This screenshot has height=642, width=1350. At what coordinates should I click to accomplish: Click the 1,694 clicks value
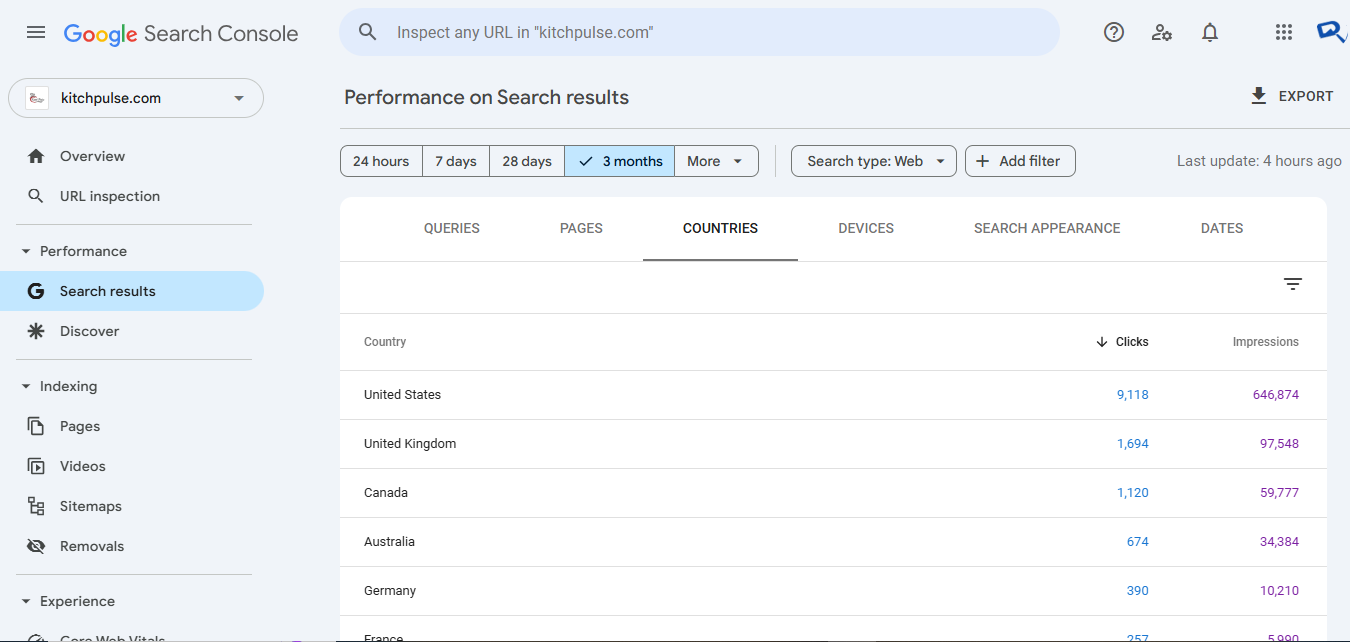point(1133,444)
